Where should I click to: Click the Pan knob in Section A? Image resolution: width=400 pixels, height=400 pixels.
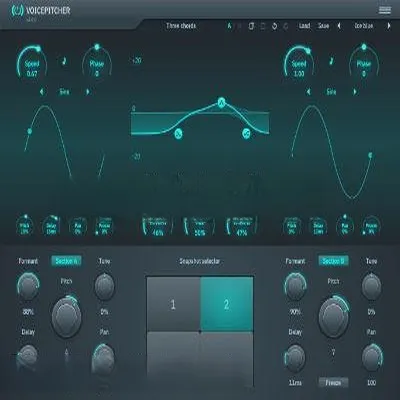[104, 357]
